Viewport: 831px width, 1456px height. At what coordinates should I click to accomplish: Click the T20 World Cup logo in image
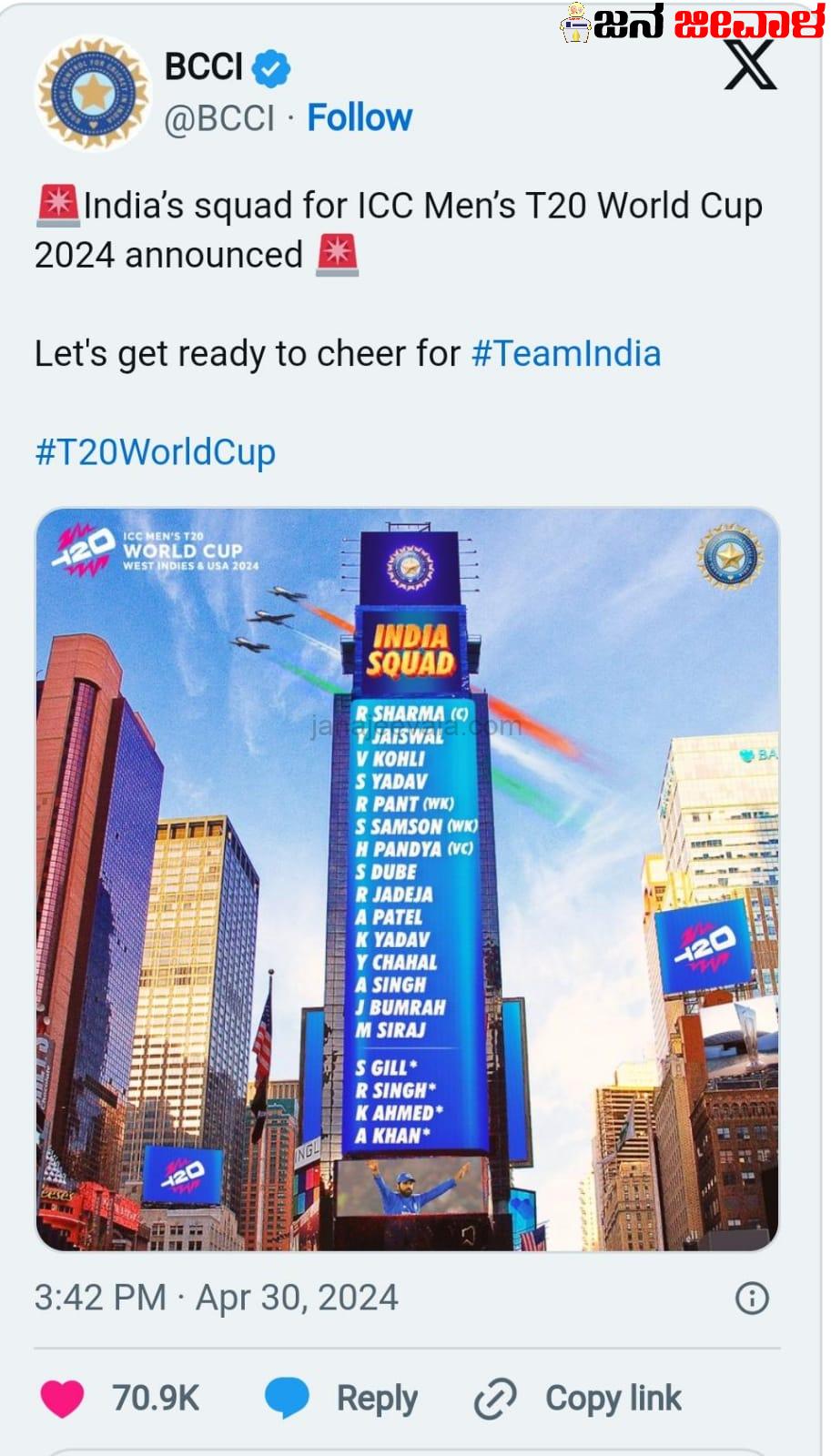[x=155, y=551]
